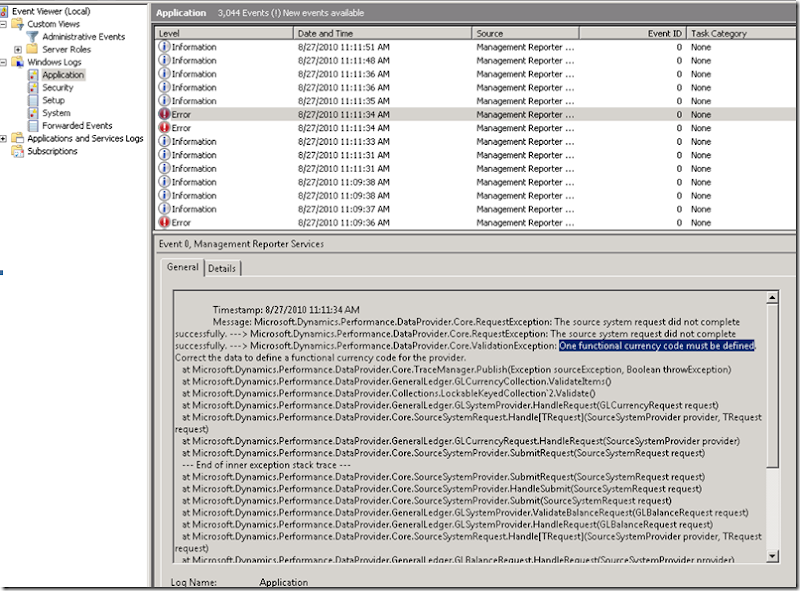Click the info icon of 11:11:33 AM event
Viewport: 800px width, 591px height.
coord(164,141)
